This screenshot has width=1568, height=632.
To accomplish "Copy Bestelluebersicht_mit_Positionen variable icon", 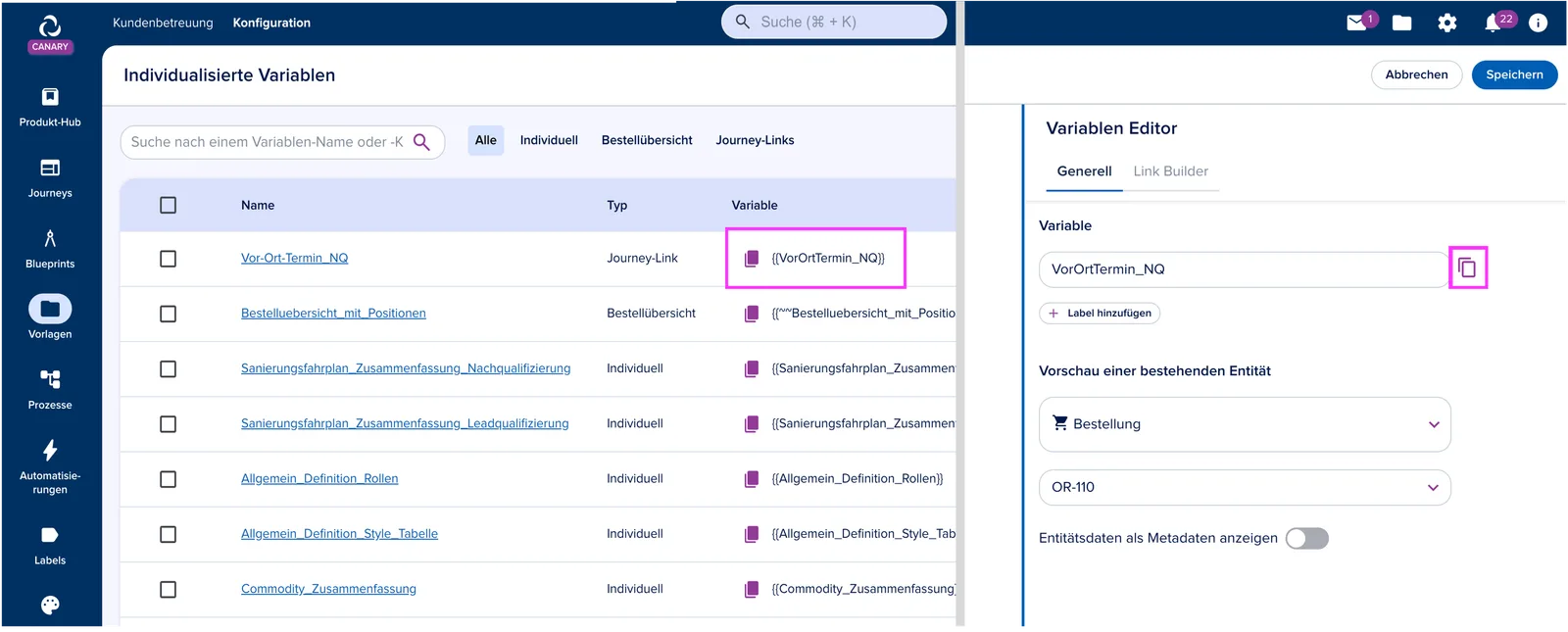I will (x=752, y=314).
